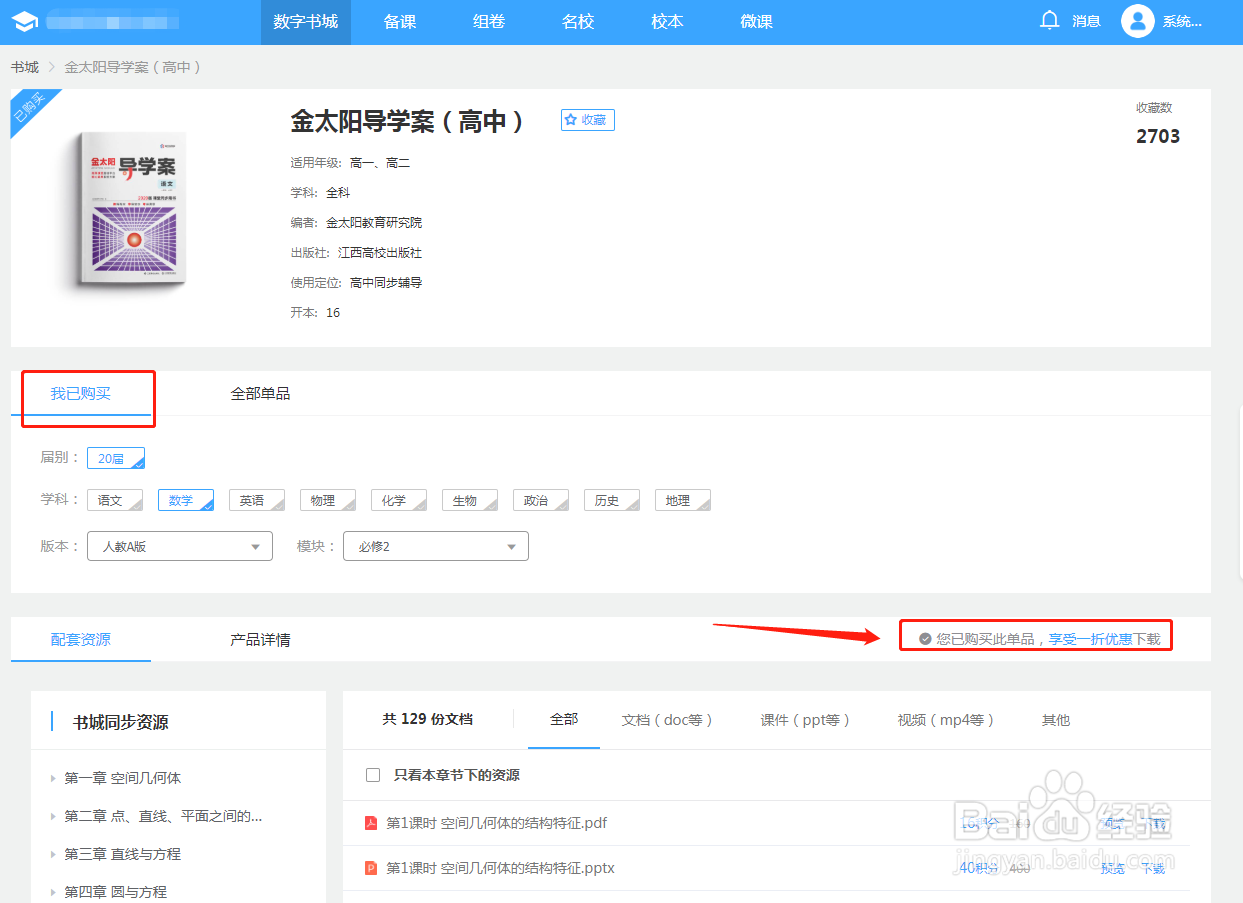Expand 第一章 空间几何体 chapter
The width and height of the screenshot is (1243, 903).
coord(123,778)
